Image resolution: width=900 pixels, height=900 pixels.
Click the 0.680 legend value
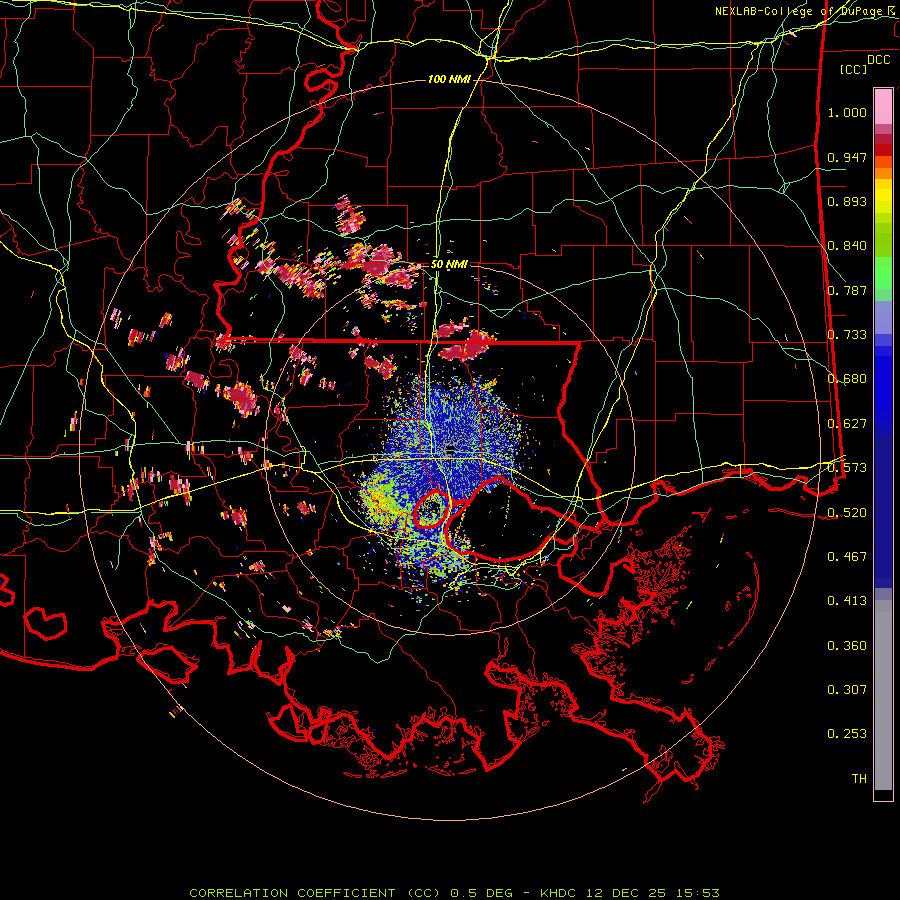tap(847, 379)
